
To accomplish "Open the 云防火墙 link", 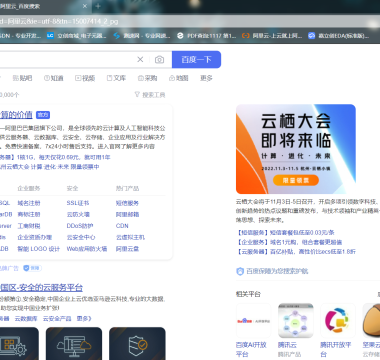I will click(x=78, y=214).
